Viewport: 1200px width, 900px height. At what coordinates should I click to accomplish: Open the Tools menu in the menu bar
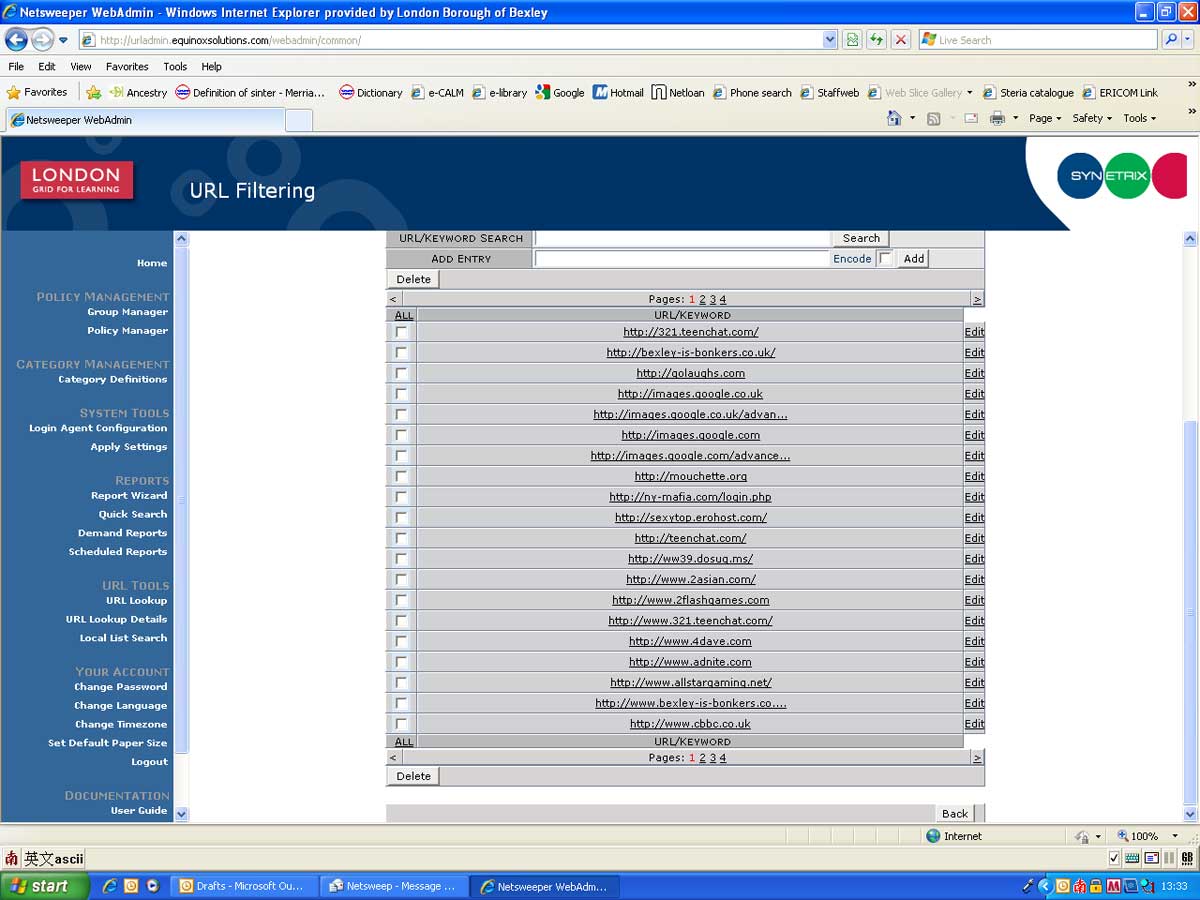tap(174, 66)
